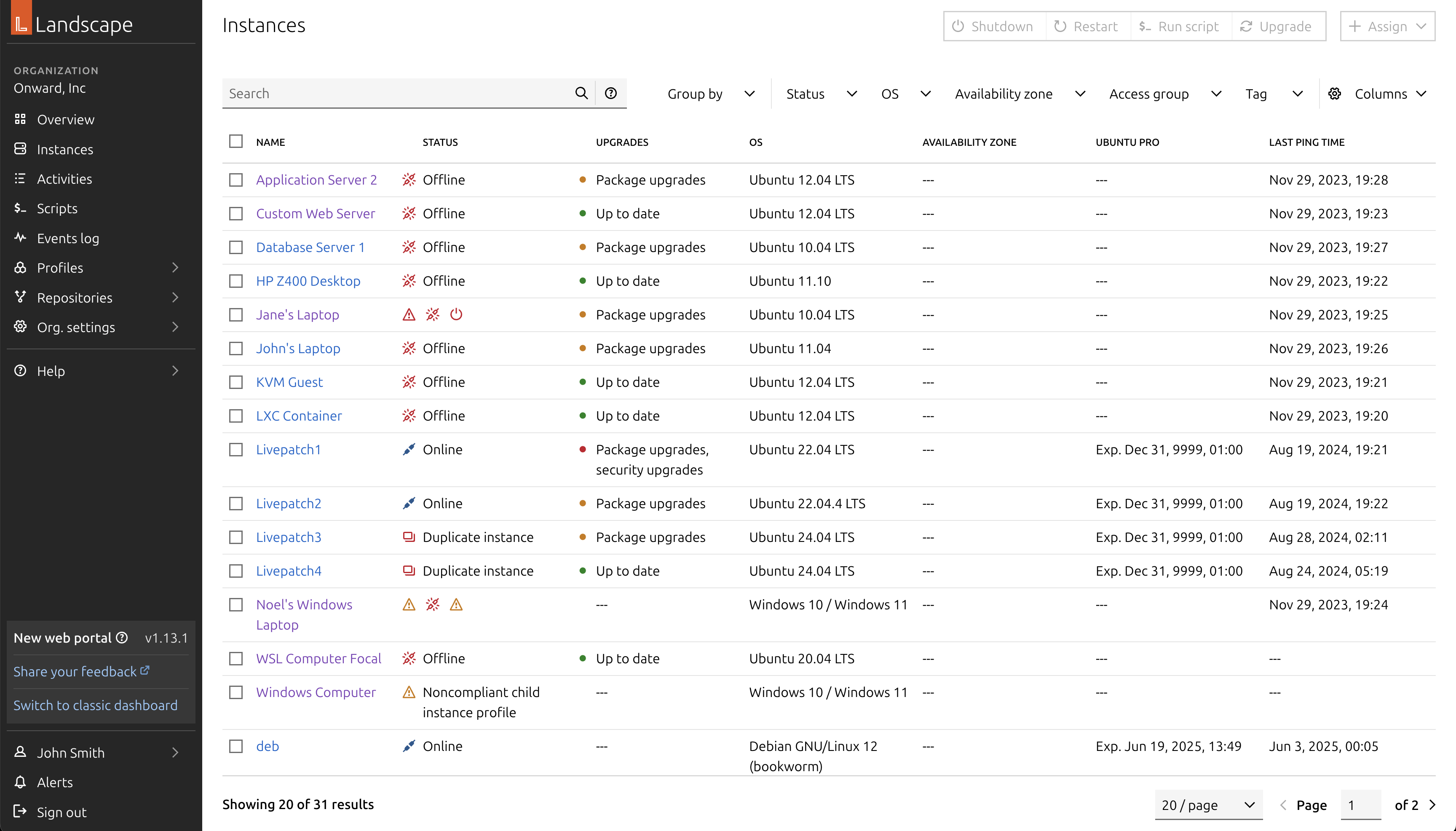The width and height of the screenshot is (1456, 831).
Task: Toggle the select-all checkbox in table header
Action: coord(236,142)
